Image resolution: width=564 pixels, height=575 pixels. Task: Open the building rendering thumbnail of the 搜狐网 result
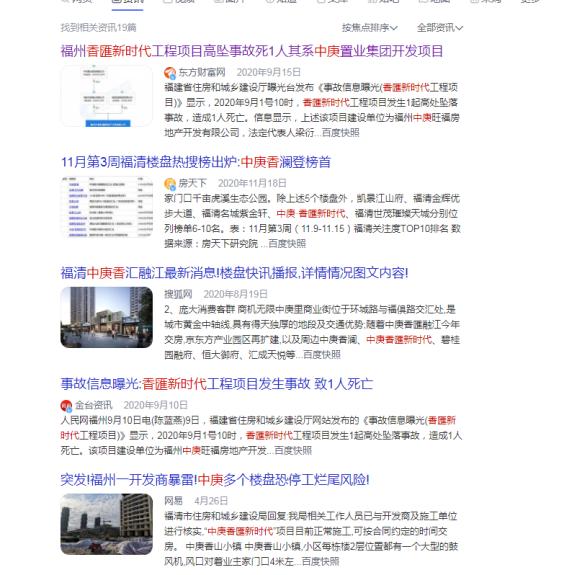pyautogui.click(x=106, y=318)
